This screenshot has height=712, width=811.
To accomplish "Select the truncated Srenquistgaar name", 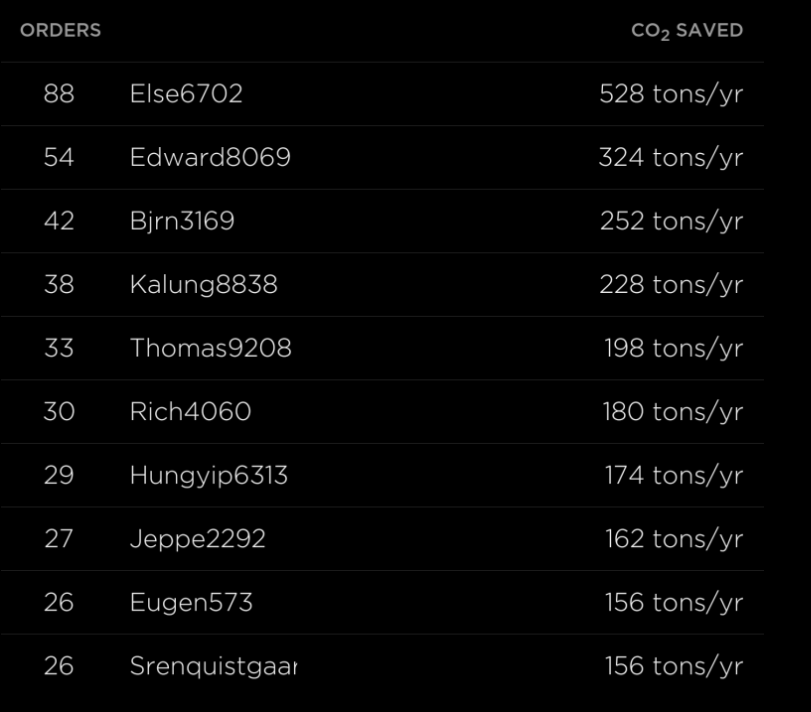I will coord(213,666).
